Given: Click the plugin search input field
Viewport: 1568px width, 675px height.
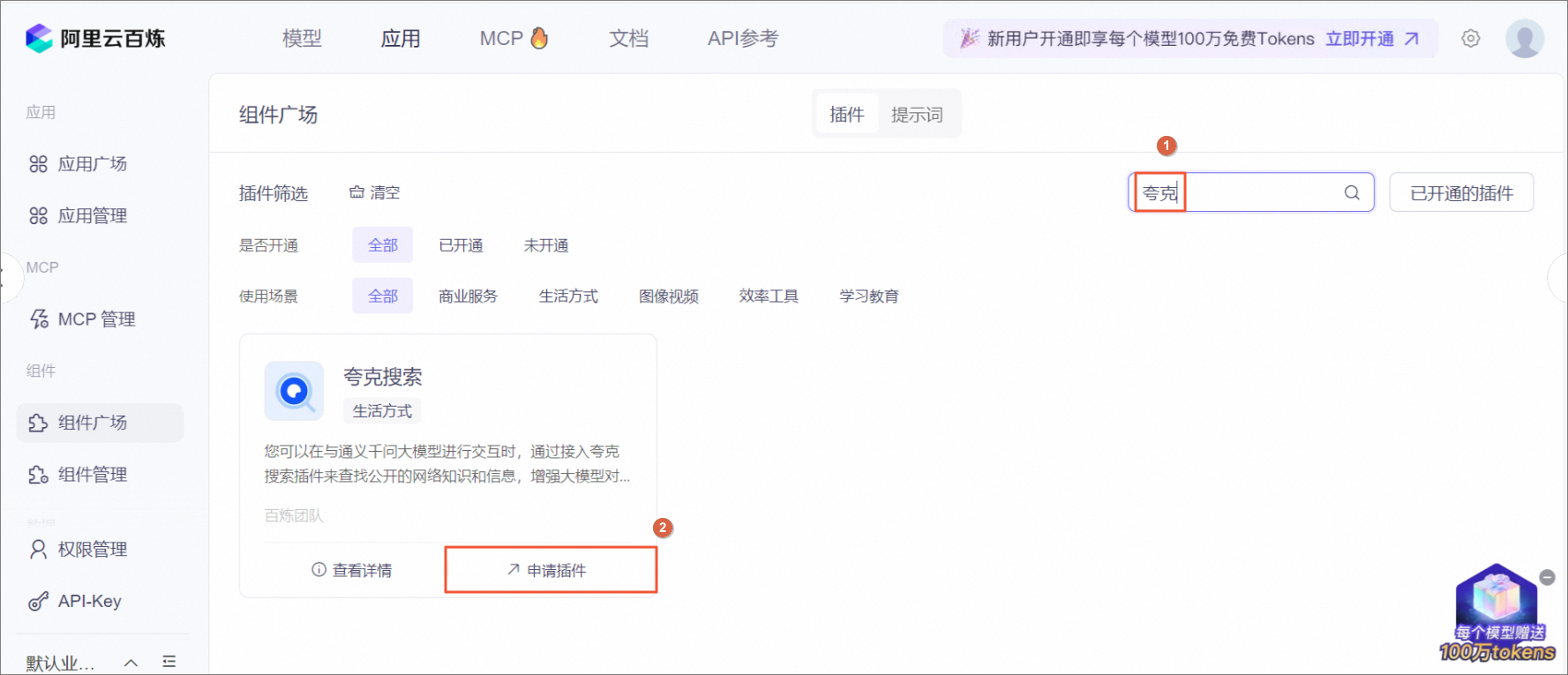Looking at the screenshot, I should pos(1251,192).
